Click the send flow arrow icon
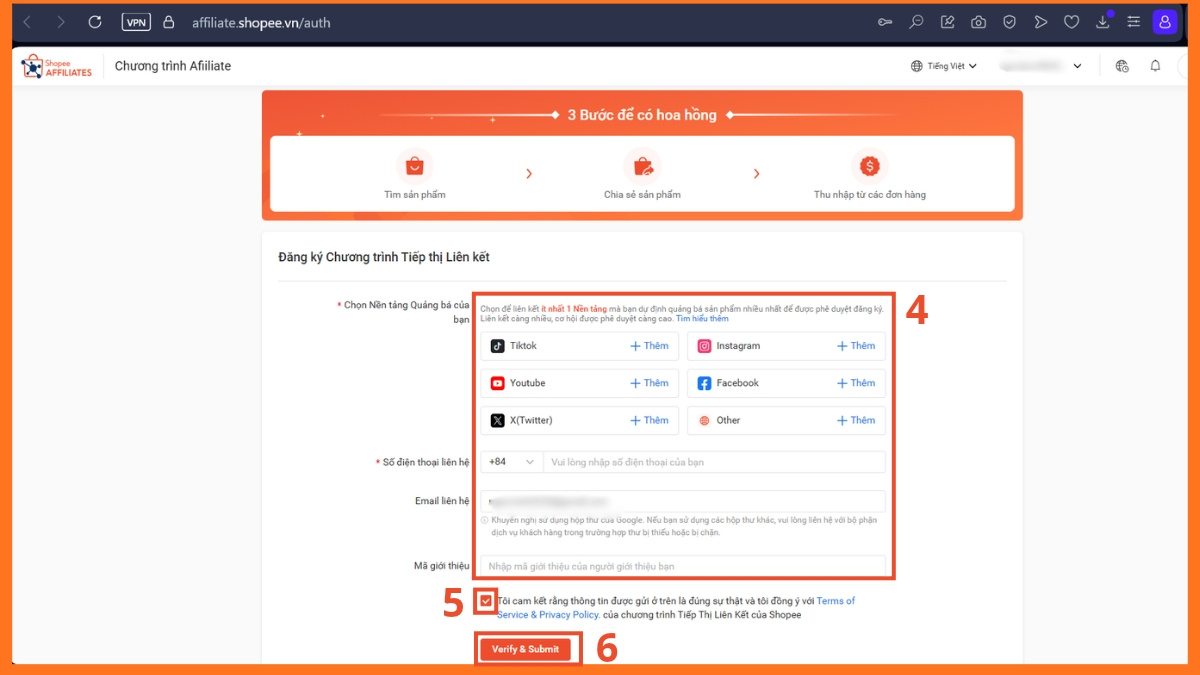The width and height of the screenshot is (1200, 675). coord(1041,22)
